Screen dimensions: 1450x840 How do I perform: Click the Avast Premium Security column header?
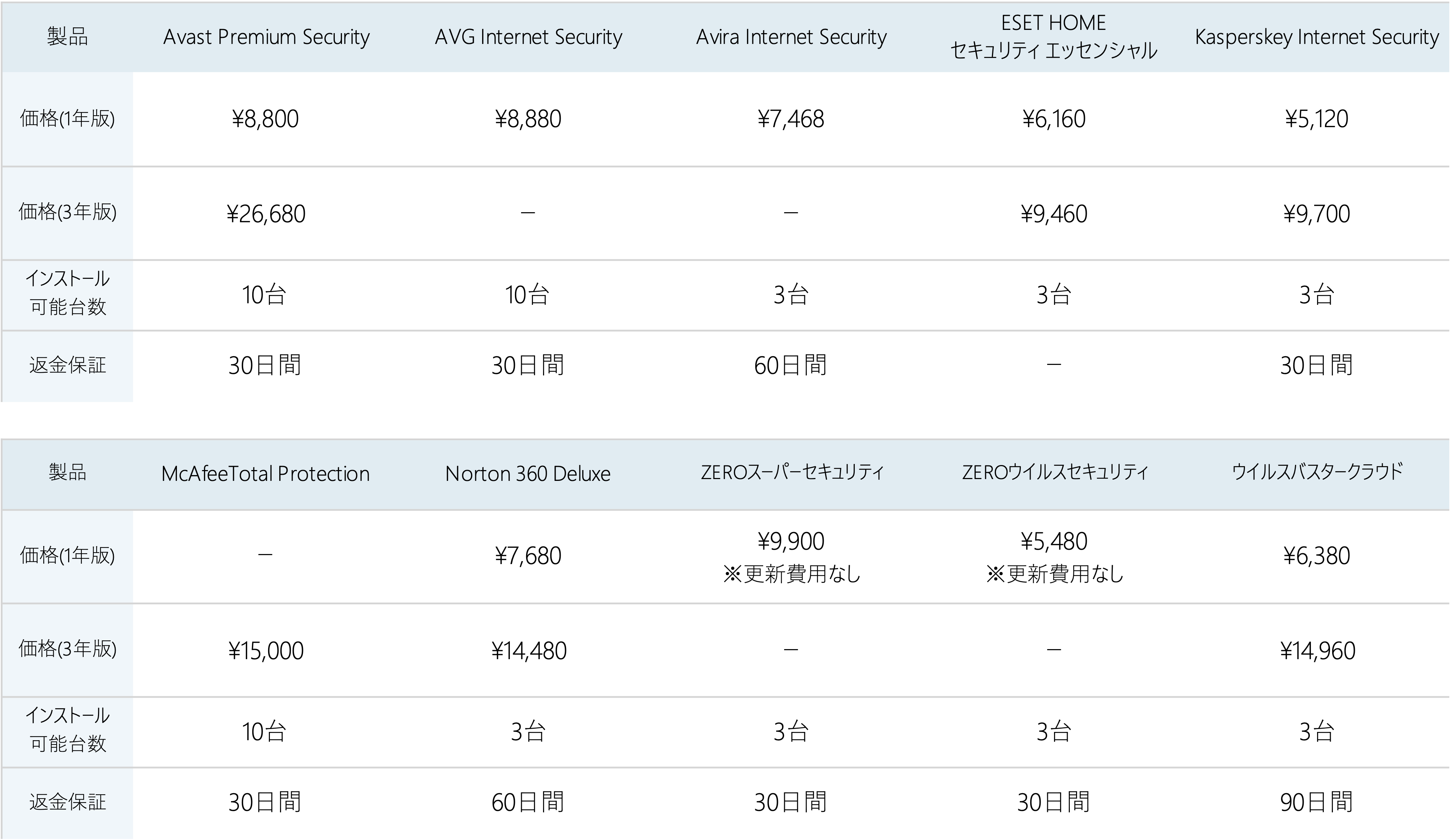click(x=266, y=37)
